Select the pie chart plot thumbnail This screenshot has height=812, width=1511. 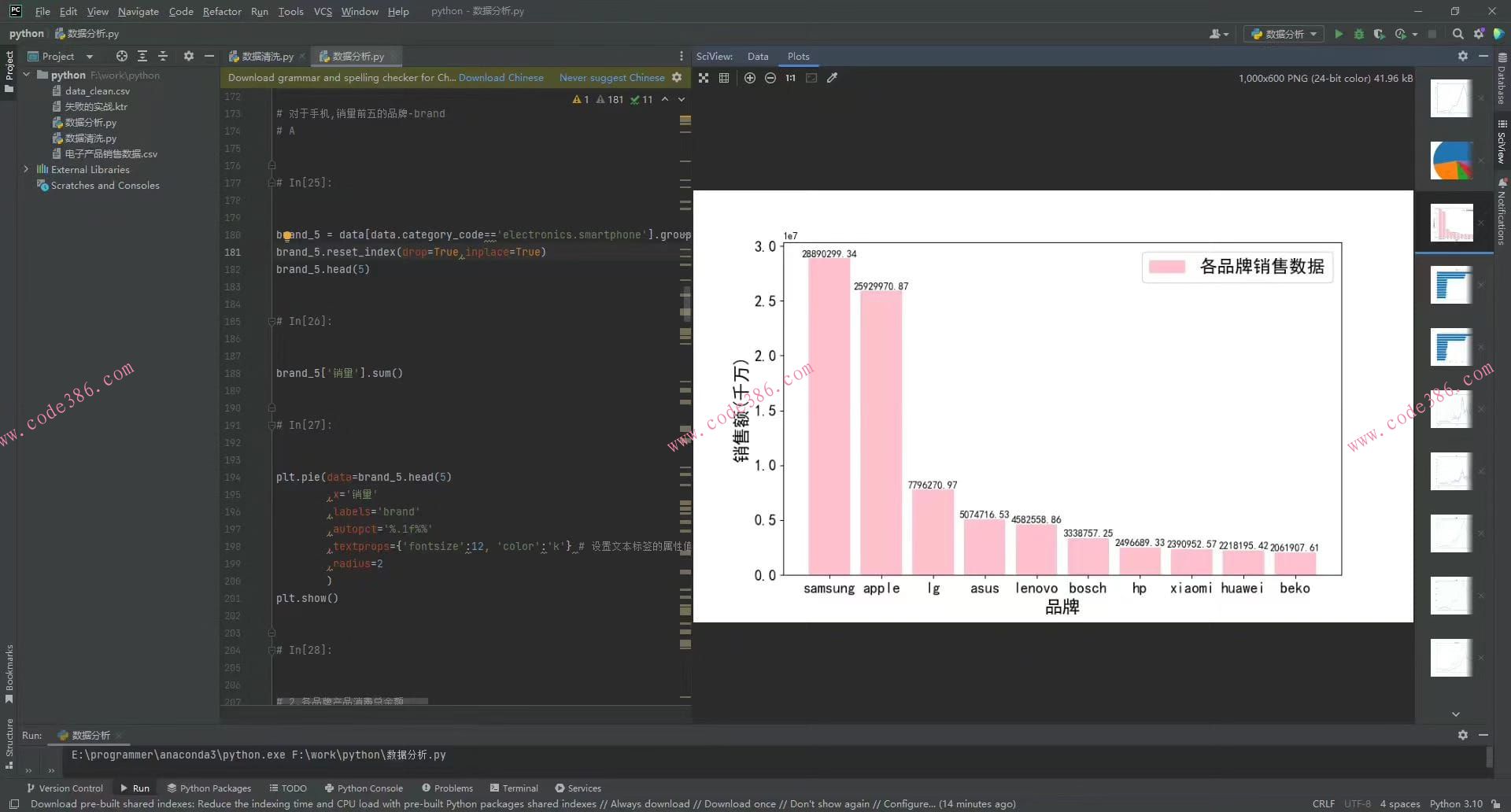[x=1450, y=161]
